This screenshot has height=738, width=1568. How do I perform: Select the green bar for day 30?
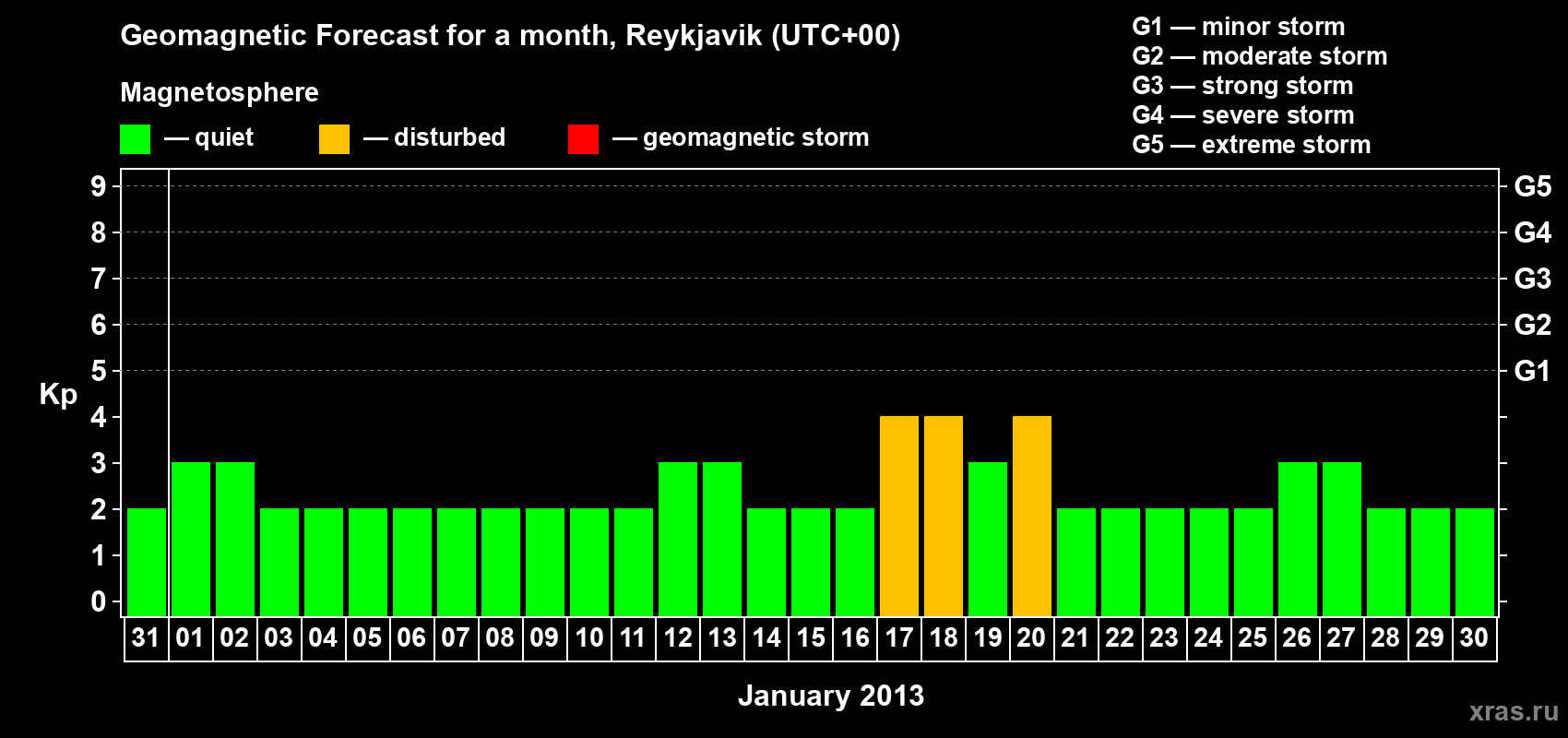[1475, 562]
